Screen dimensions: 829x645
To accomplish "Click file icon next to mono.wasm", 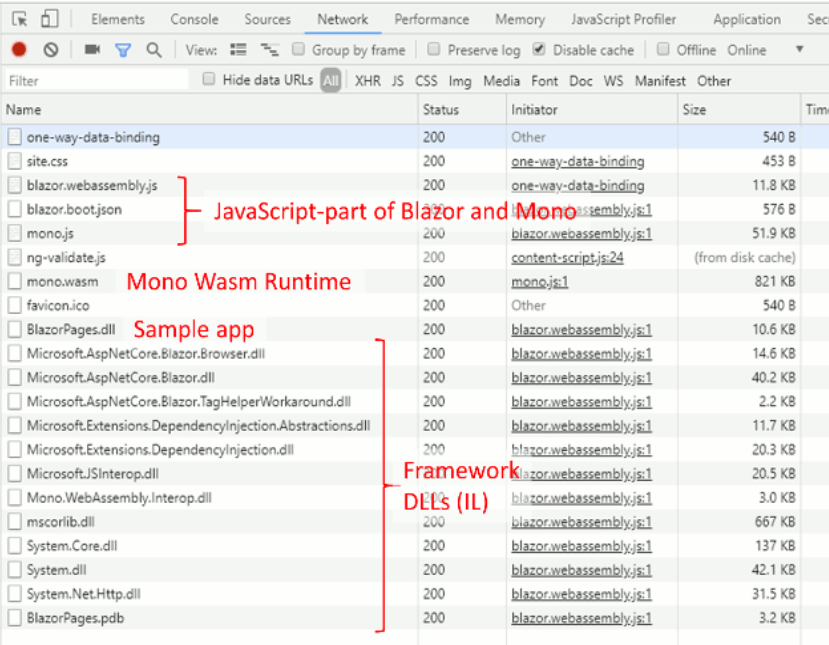I will (x=14, y=282).
